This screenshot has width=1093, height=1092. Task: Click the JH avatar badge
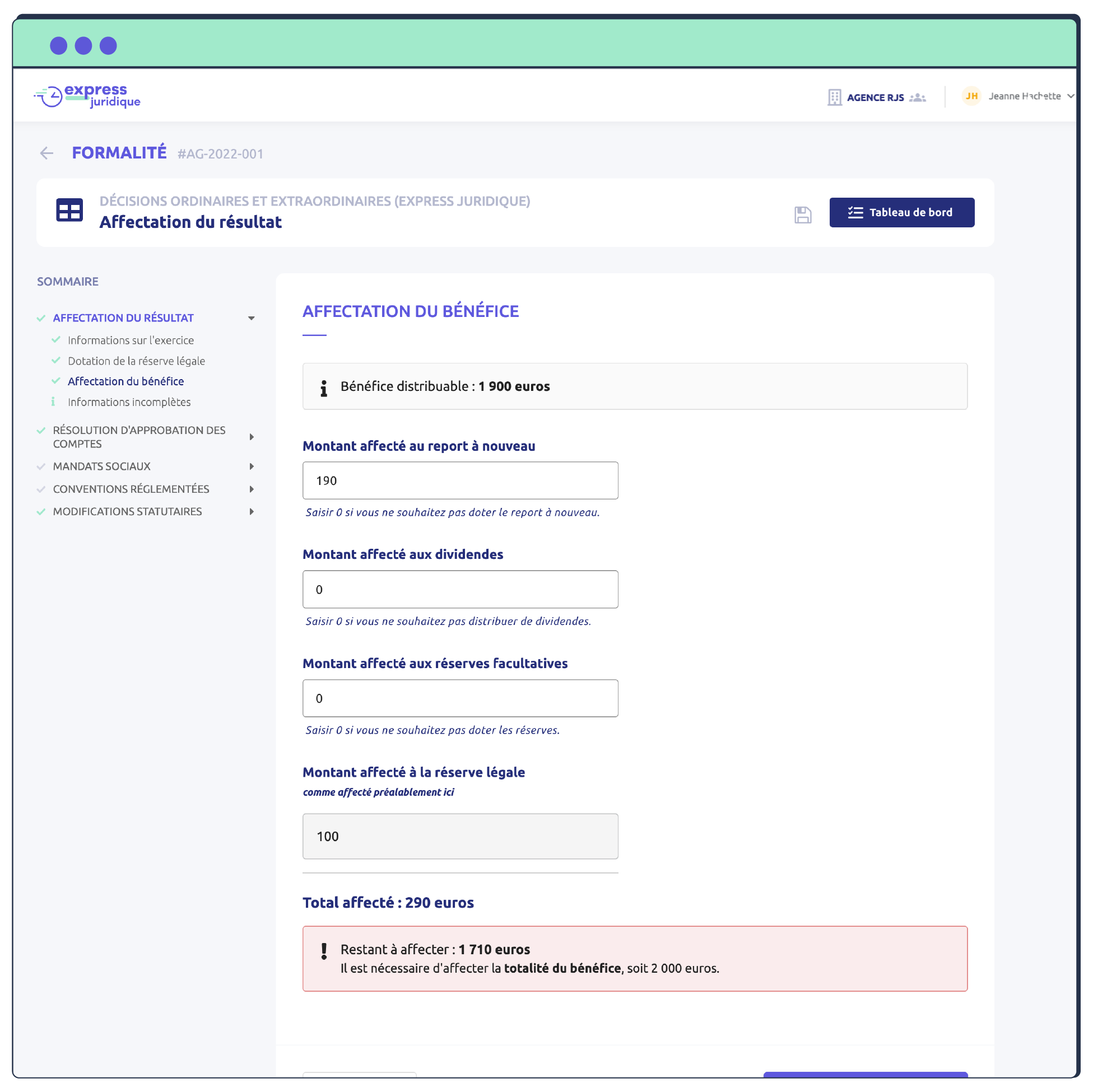pos(971,96)
